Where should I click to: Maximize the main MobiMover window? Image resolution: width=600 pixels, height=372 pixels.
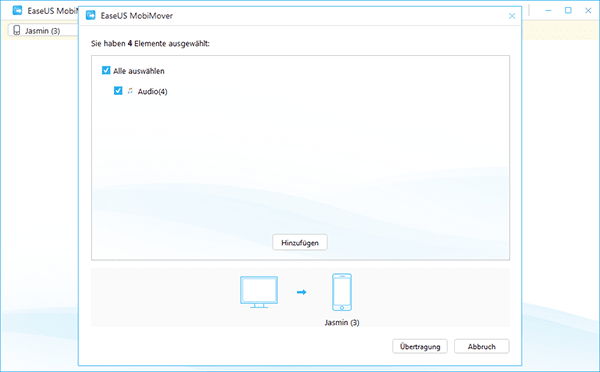point(568,10)
